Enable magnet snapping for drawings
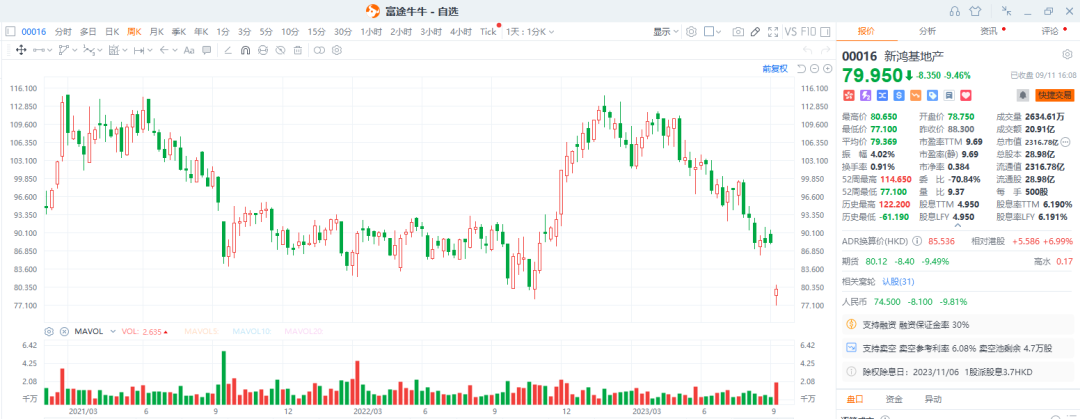The height and width of the screenshot is (419, 1080). coord(245,50)
